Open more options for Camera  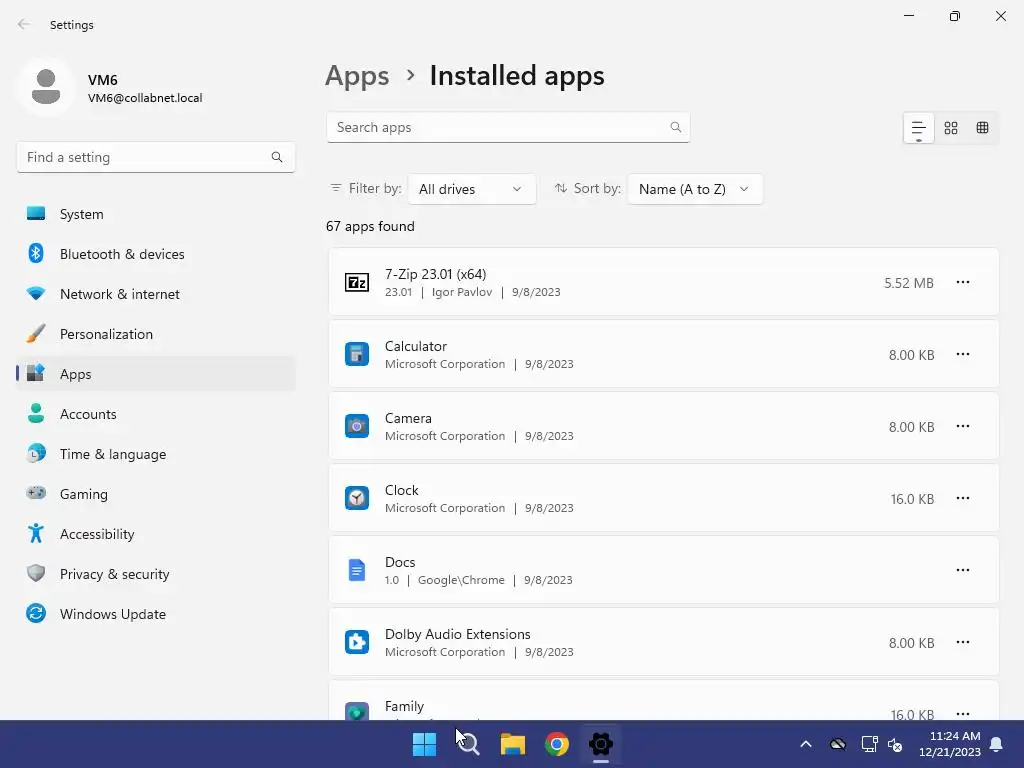click(x=963, y=426)
